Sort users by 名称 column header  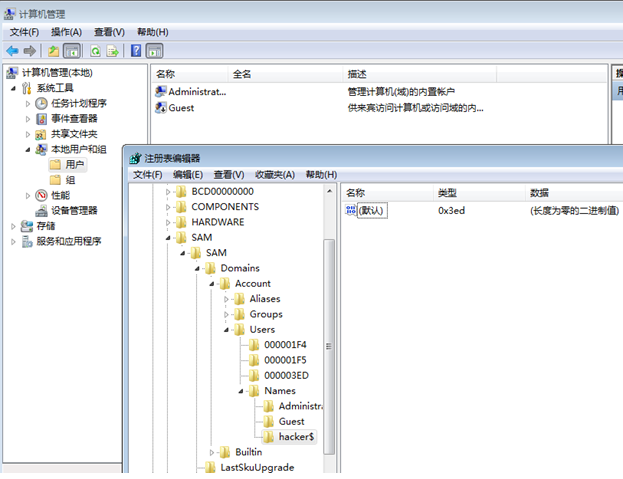190,74
